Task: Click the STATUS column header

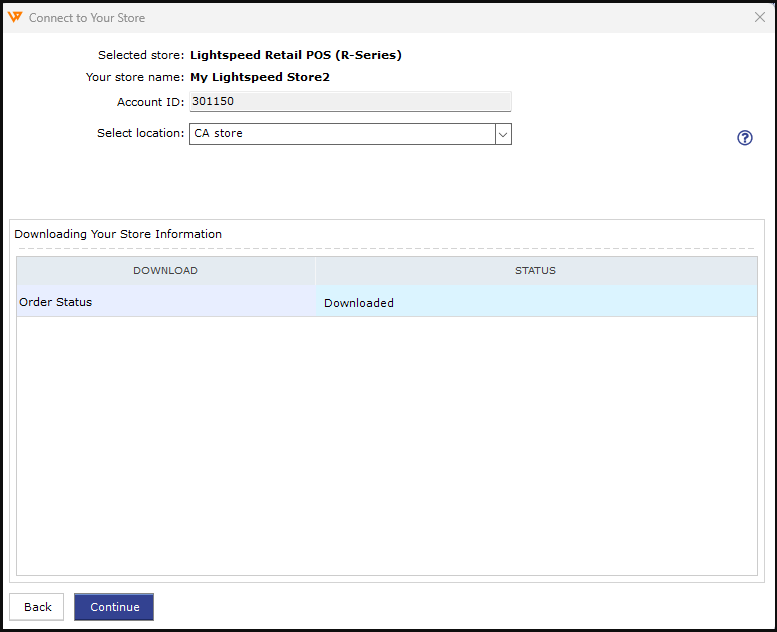Action: point(536,271)
